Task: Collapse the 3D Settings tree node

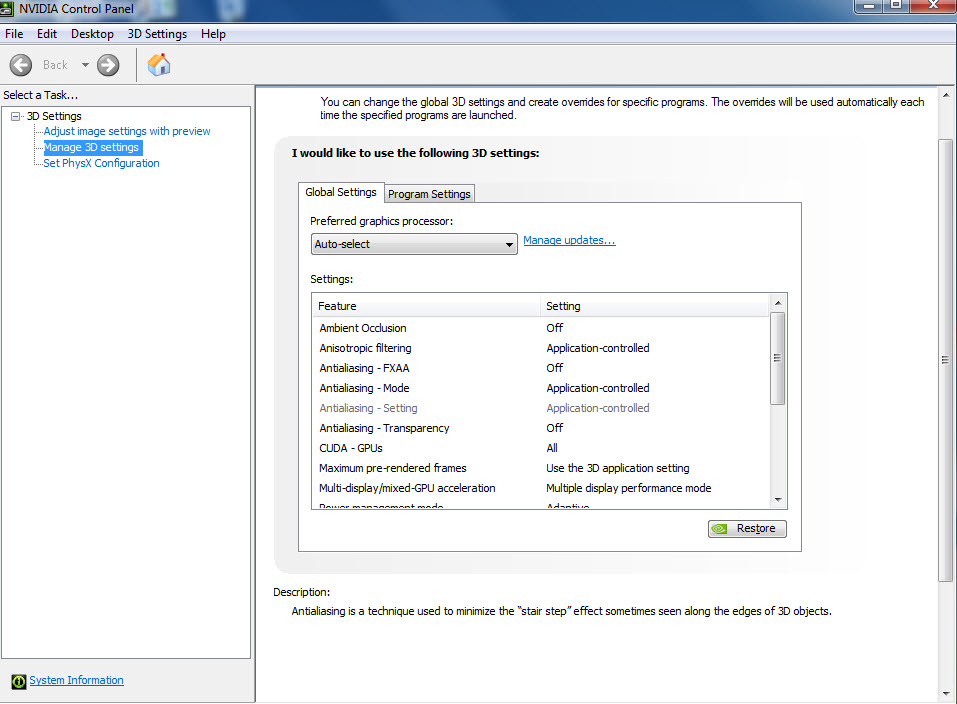Action: [15, 116]
